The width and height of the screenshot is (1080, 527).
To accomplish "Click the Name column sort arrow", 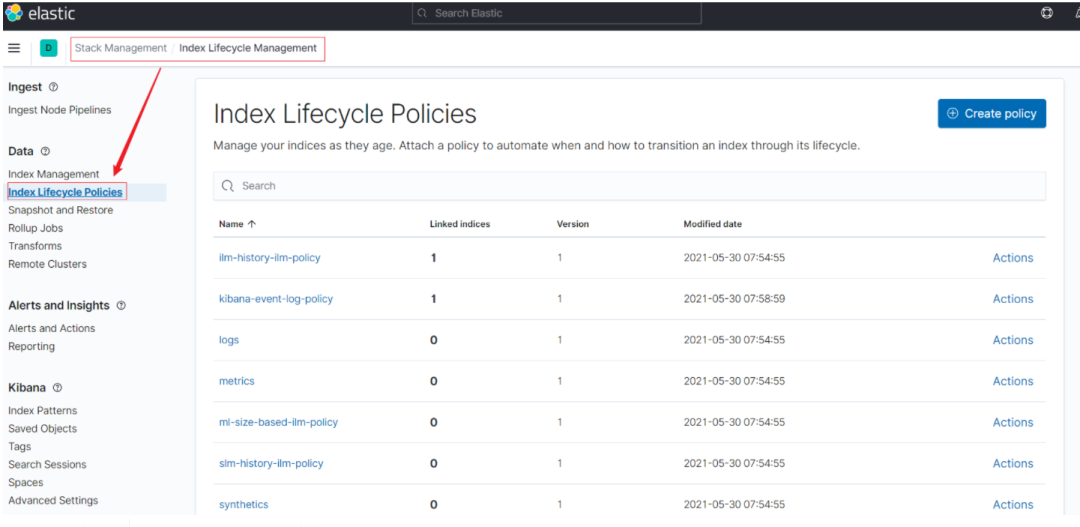I will click(x=251, y=224).
